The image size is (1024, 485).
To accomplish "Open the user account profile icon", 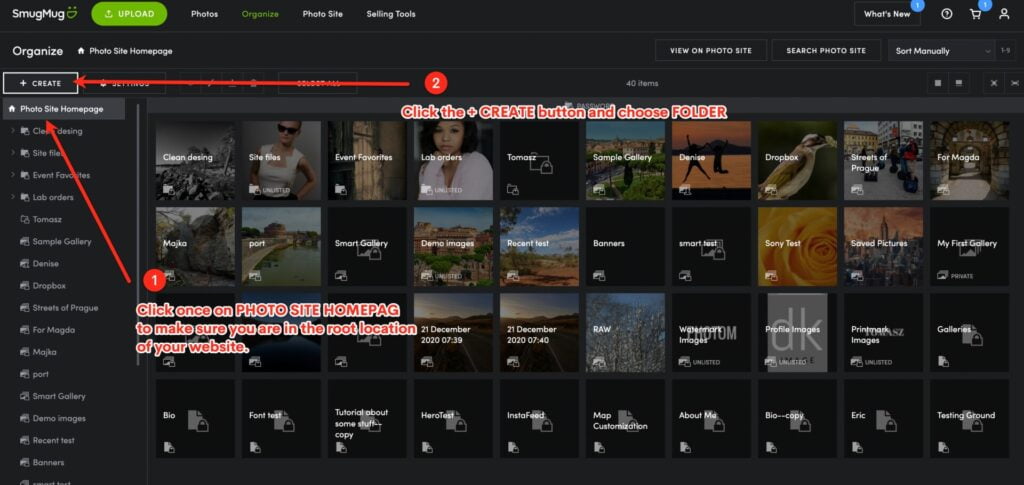I will pyautogui.click(x=1004, y=14).
